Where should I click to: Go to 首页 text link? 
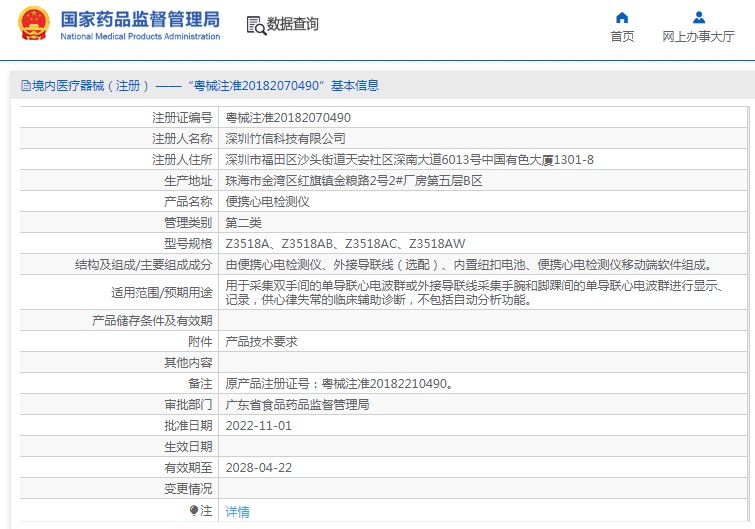tap(622, 37)
